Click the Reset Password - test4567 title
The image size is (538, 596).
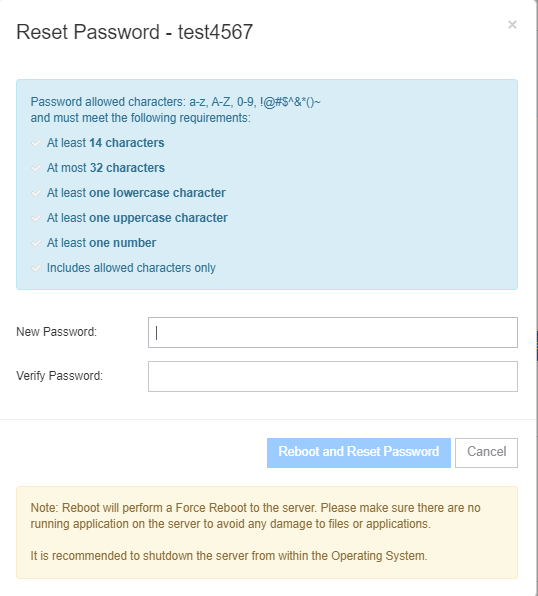click(135, 32)
